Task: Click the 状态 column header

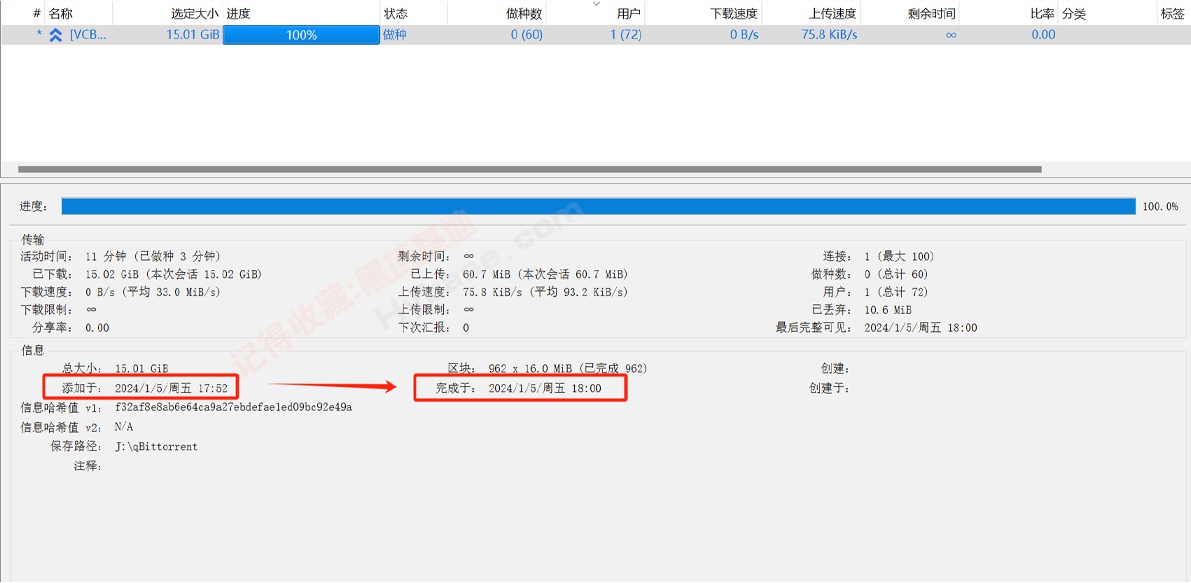Action: (x=396, y=13)
